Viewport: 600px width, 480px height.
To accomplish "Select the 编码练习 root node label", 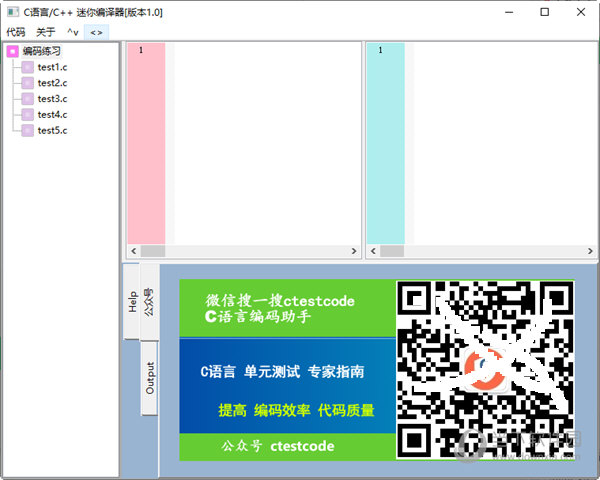I will [x=41, y=51].
